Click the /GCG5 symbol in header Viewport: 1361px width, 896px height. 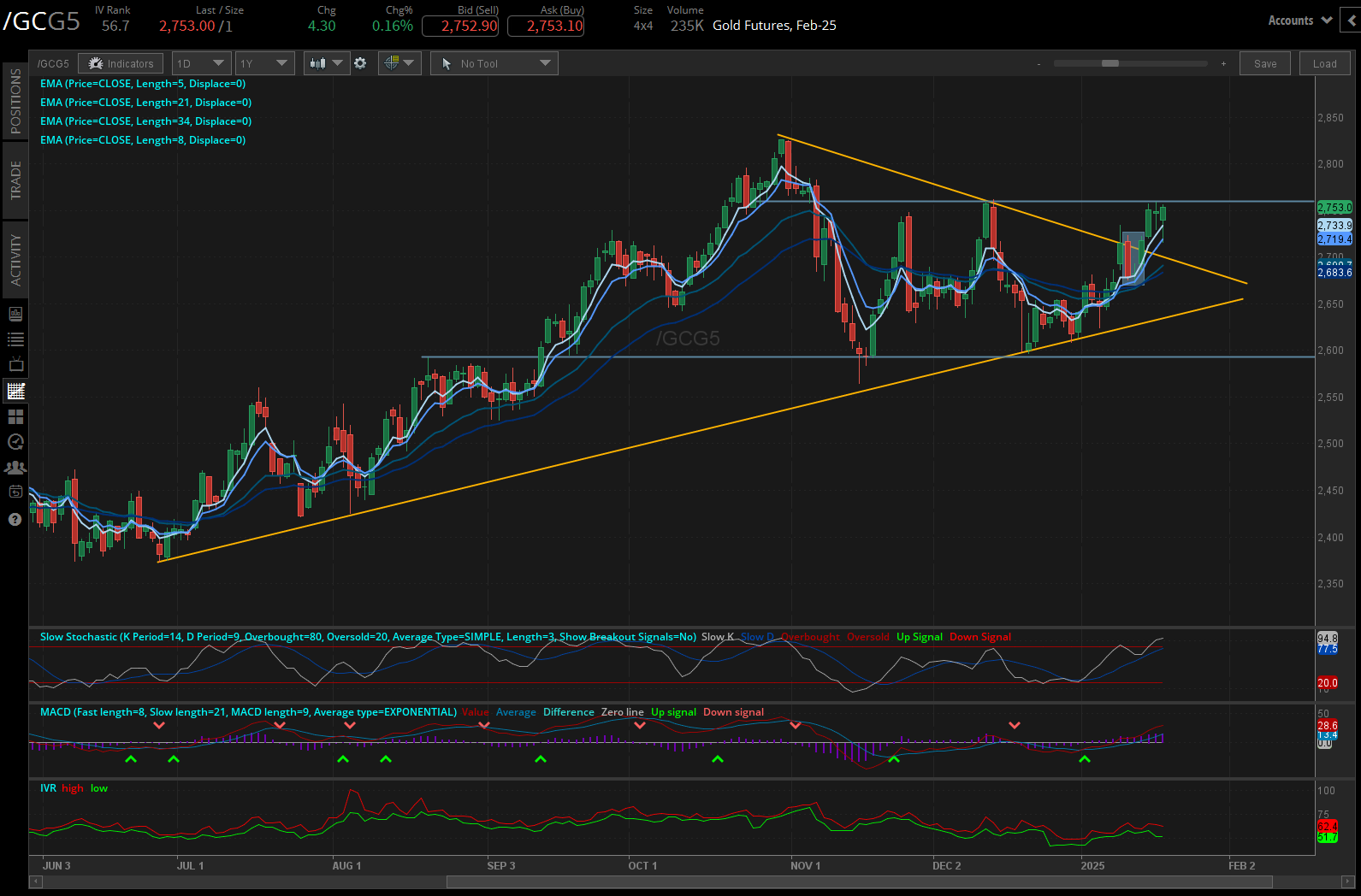tap(41, 21)
